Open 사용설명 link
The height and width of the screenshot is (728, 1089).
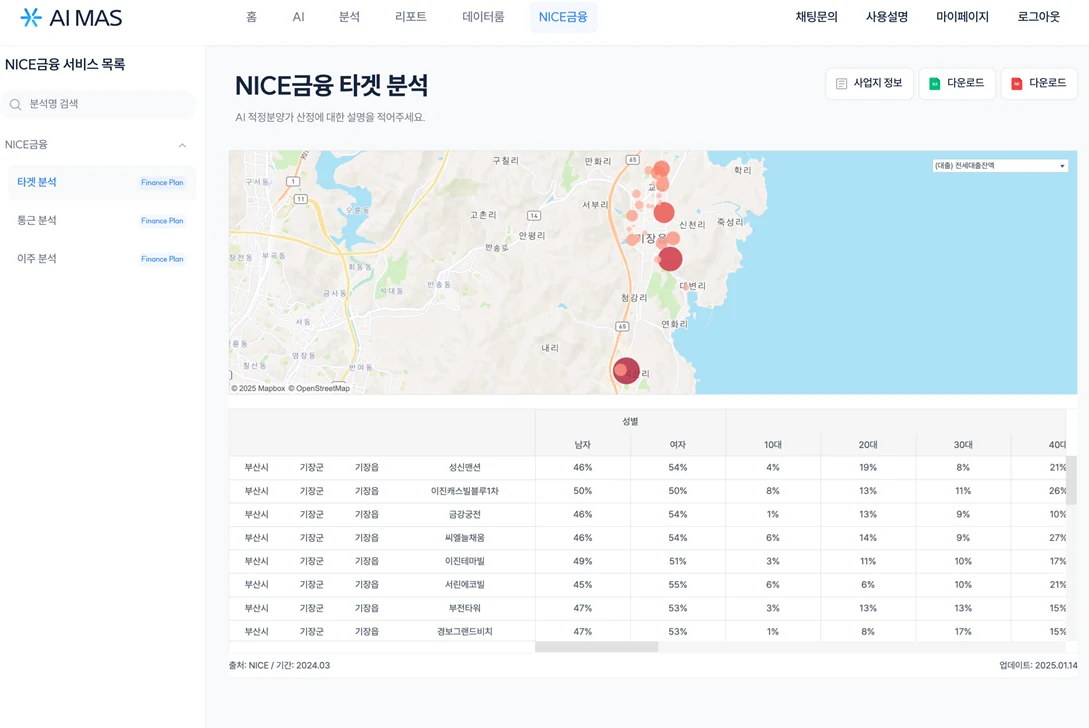(x=886, y=17)
